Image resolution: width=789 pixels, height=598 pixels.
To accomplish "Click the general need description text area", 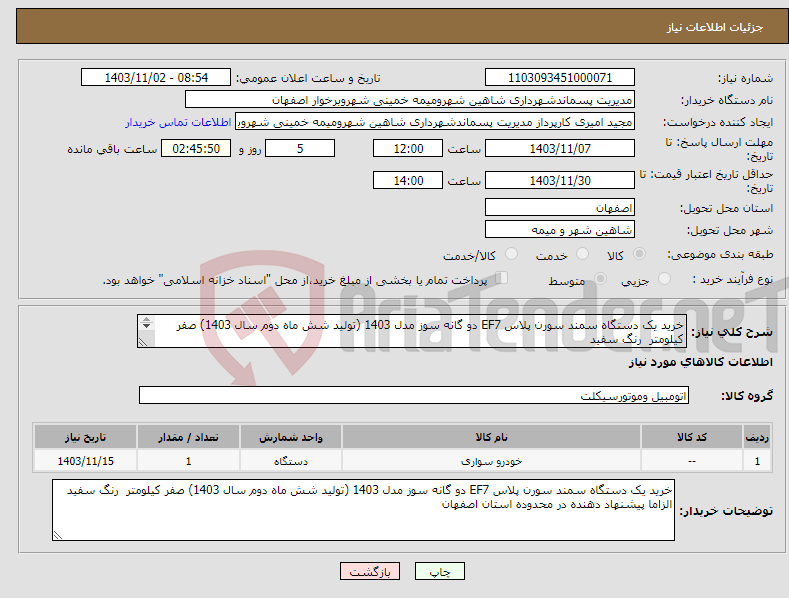I will [x=412, y=331].
